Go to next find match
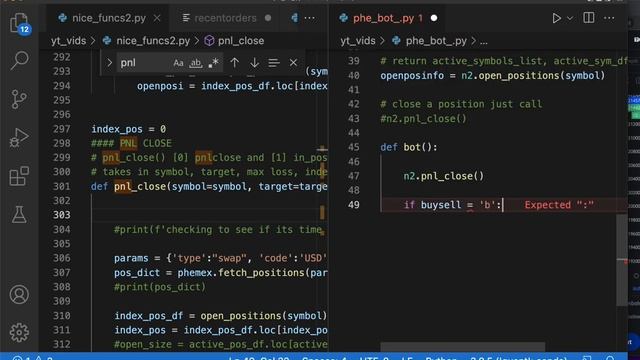This screenshot has height=360, width=640. pyautogui.click(x=254, y=63)
